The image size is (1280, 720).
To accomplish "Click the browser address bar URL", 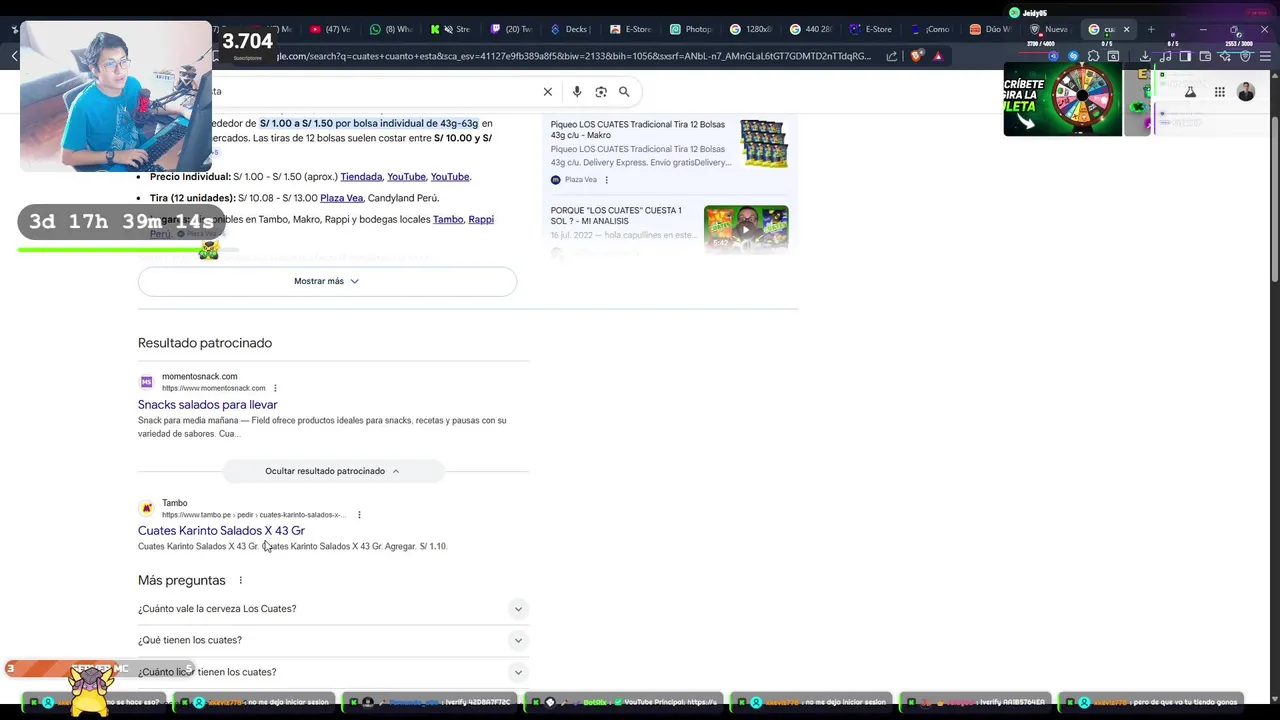I will [575, 56].
